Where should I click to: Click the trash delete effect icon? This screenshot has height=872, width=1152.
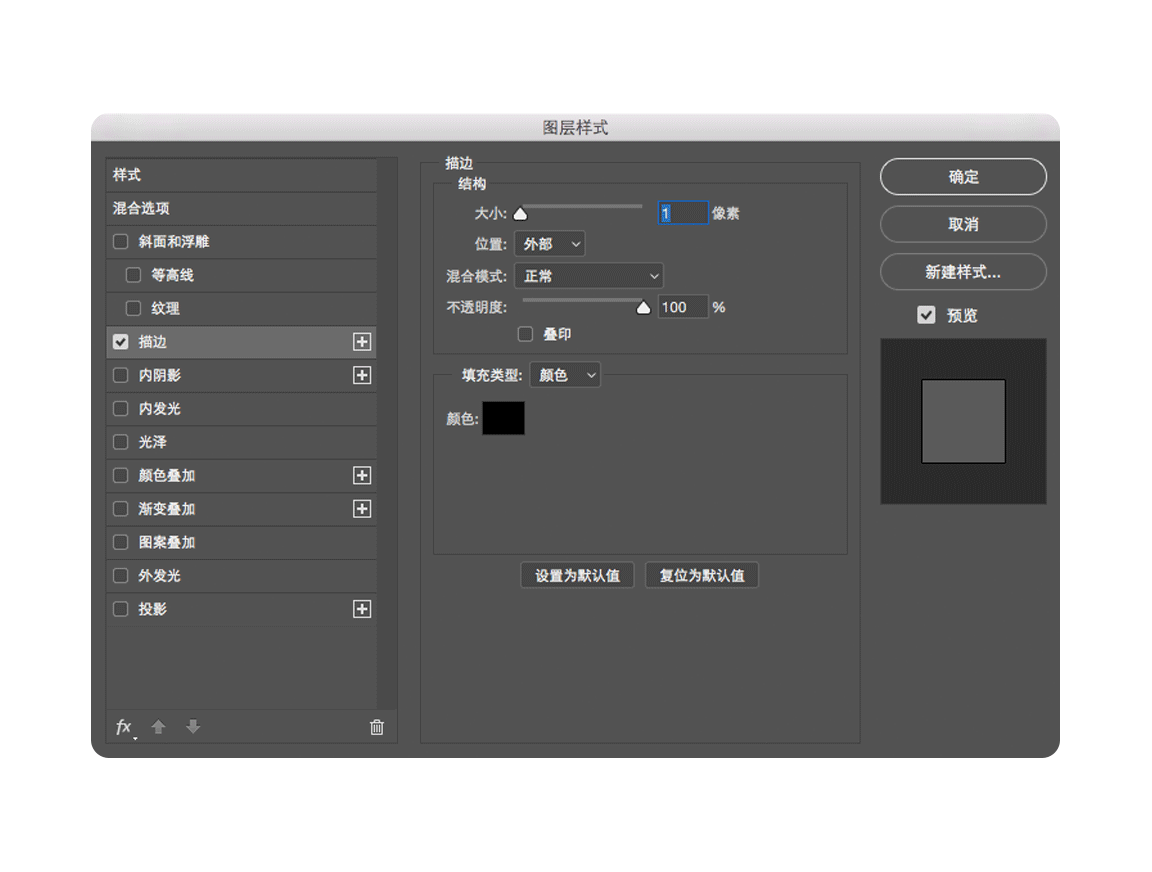[376, 727]
